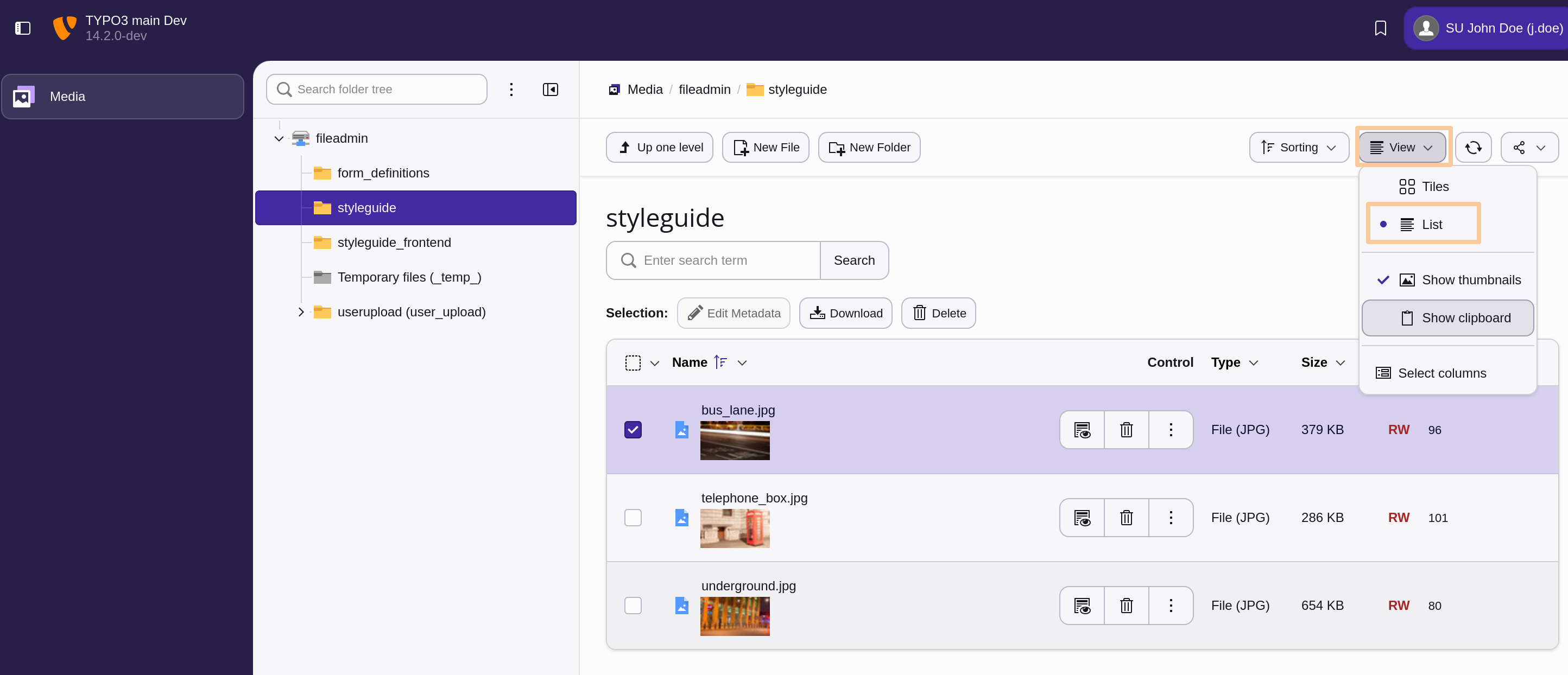Check the underground.jpg checkbox
1568x675 pixels.
pyautogui.click(x=633, y=606)
